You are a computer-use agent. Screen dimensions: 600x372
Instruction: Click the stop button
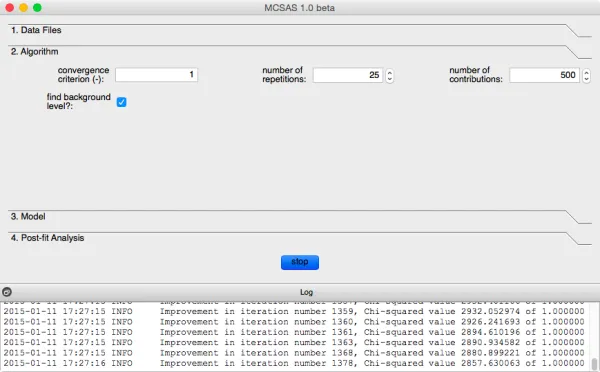coord(300,262)
